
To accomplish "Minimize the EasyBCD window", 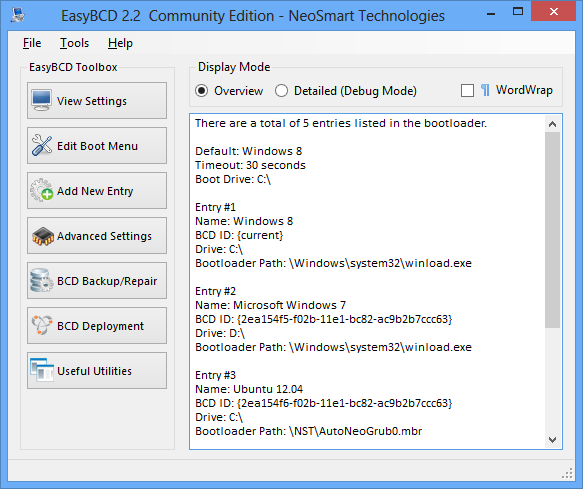I will [491, 14].
